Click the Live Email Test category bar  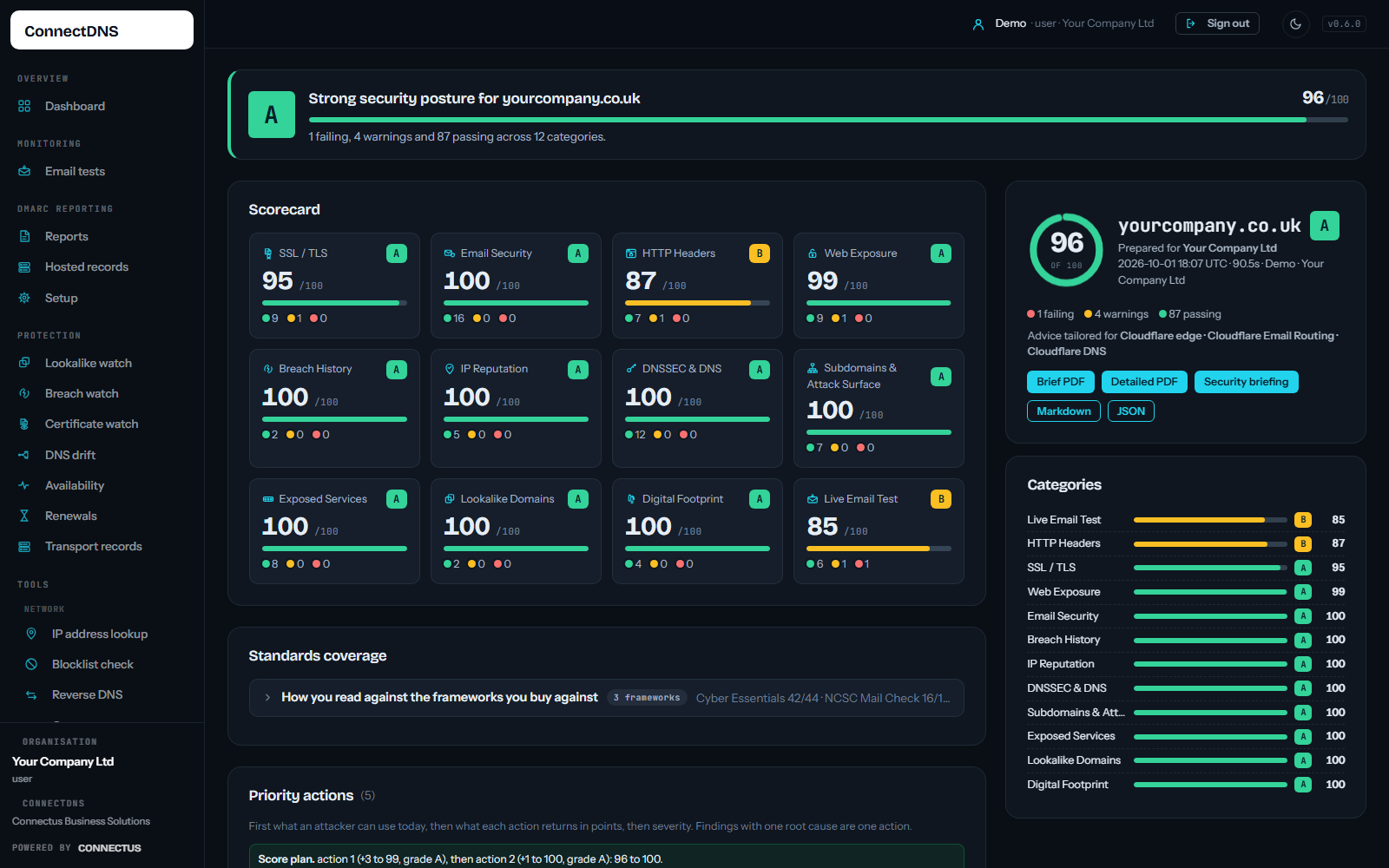point(1210,520)
